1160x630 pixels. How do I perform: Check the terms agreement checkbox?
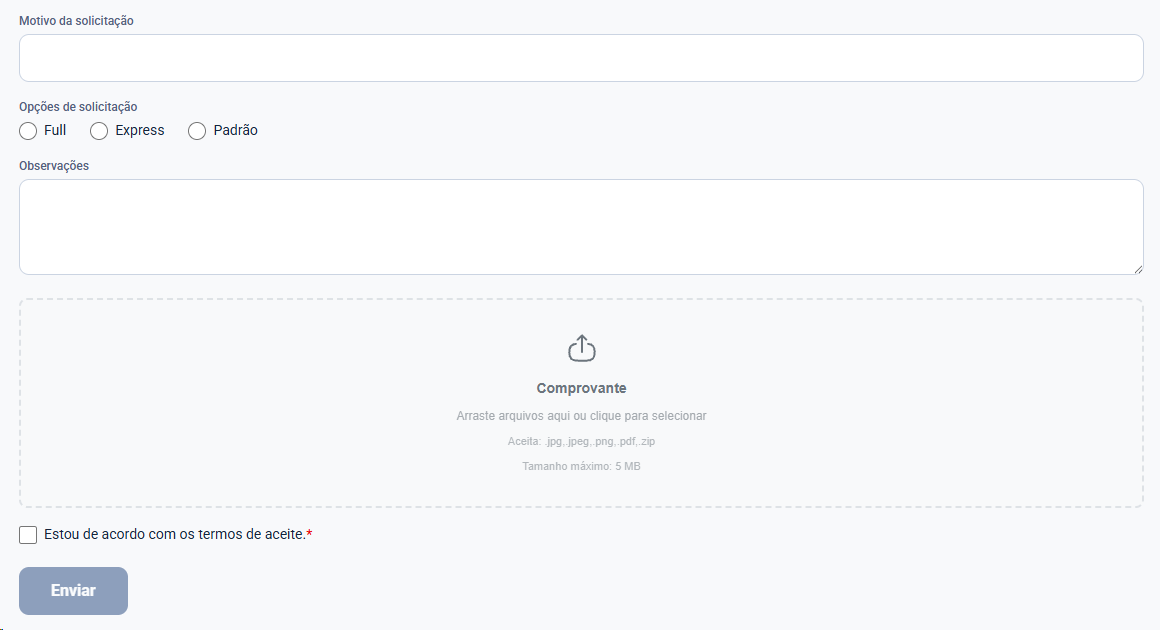28,535
